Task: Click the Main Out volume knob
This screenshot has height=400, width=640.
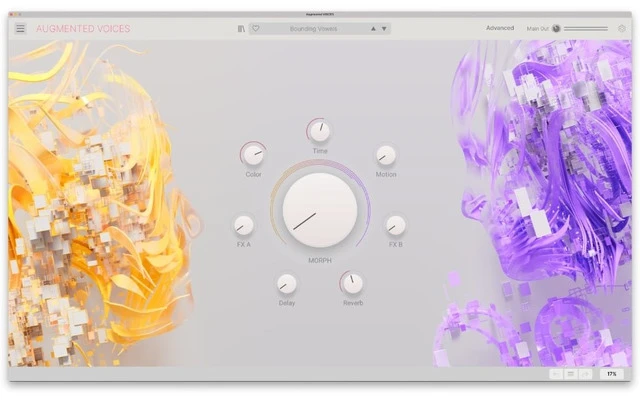Action: [x=556, y=28]
